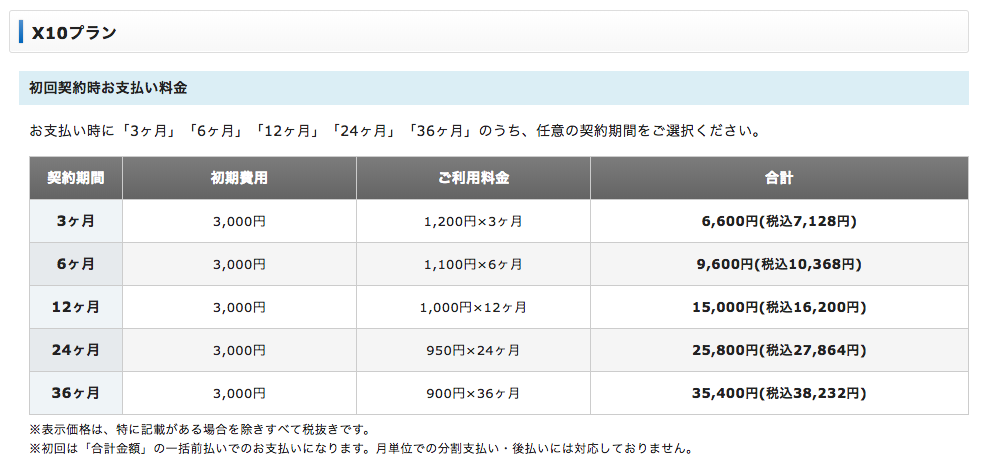This screenshot has height=470, width=983.
Task: Select the 36ヶ月 contract period cell
Action: tap(76, 394)
